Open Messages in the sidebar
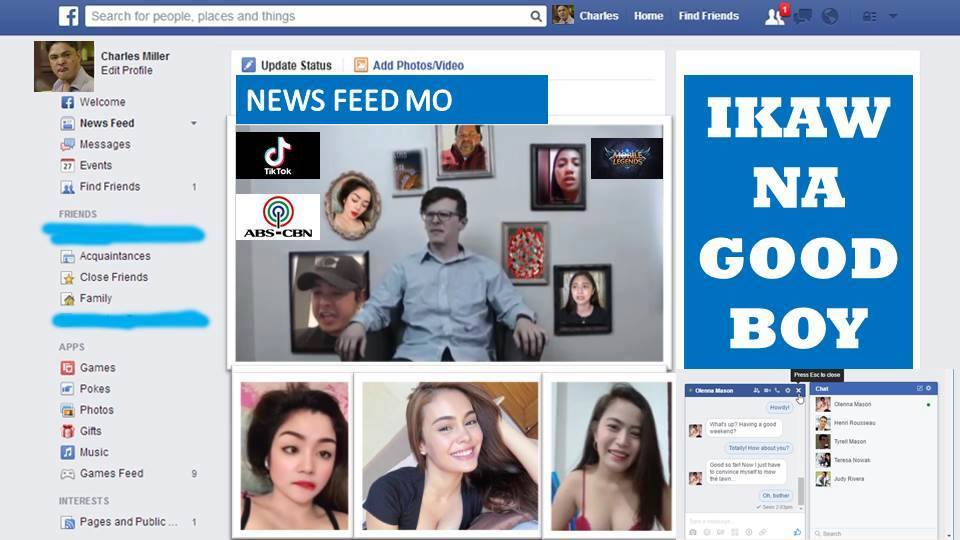This screenshot has width=960, height=540. point(105,144)
